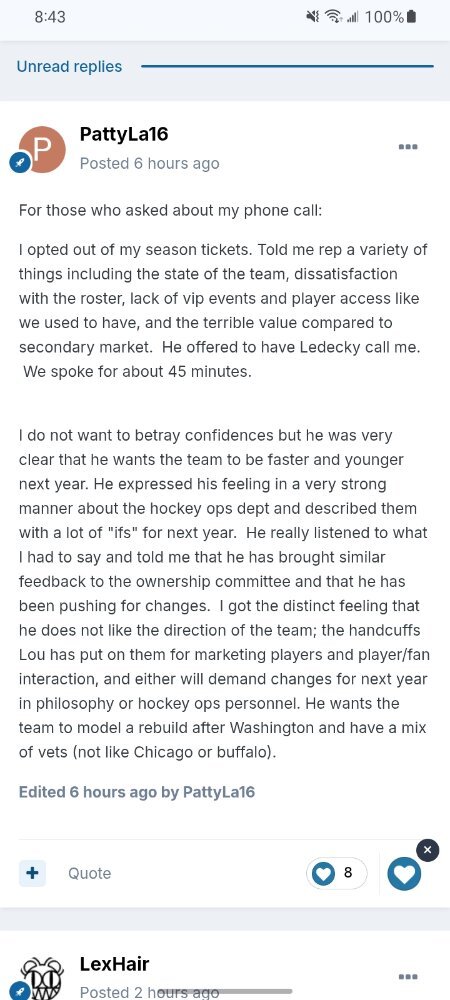Tap the muted sound status icon
Screen dimensions: 450x1000
pos(313,17)
